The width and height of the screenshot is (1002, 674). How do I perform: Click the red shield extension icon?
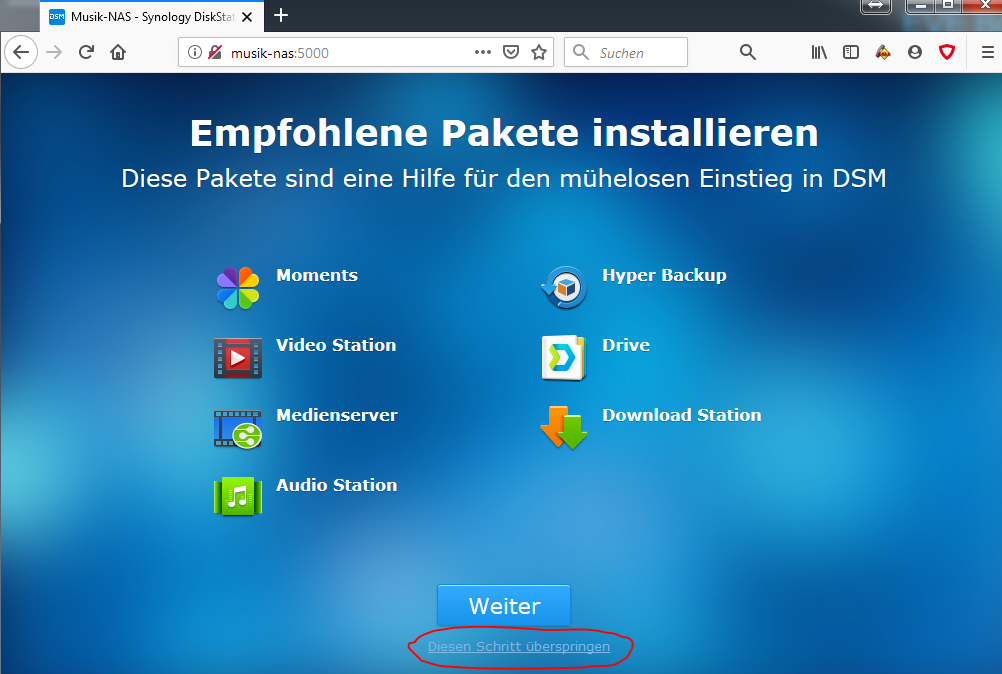[947, 52]
